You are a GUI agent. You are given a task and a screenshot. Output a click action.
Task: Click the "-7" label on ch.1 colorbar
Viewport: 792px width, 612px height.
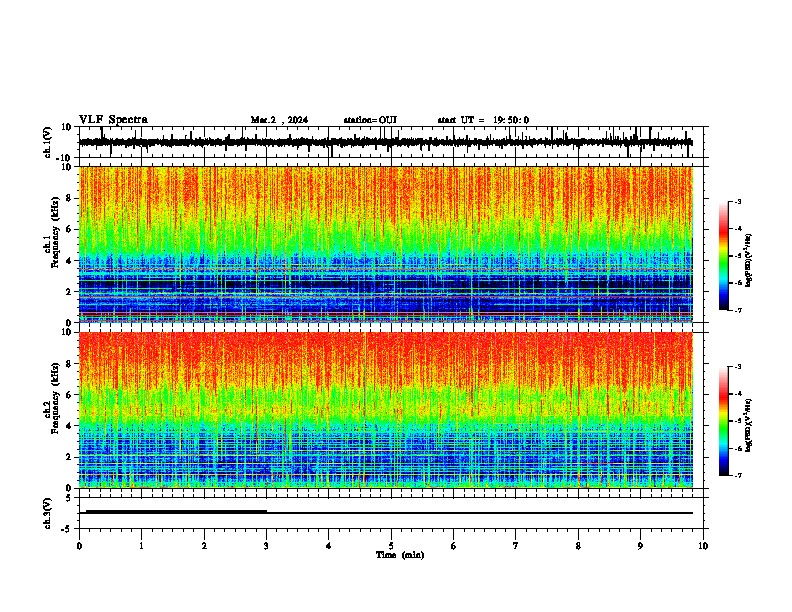(x=737, y=310)
